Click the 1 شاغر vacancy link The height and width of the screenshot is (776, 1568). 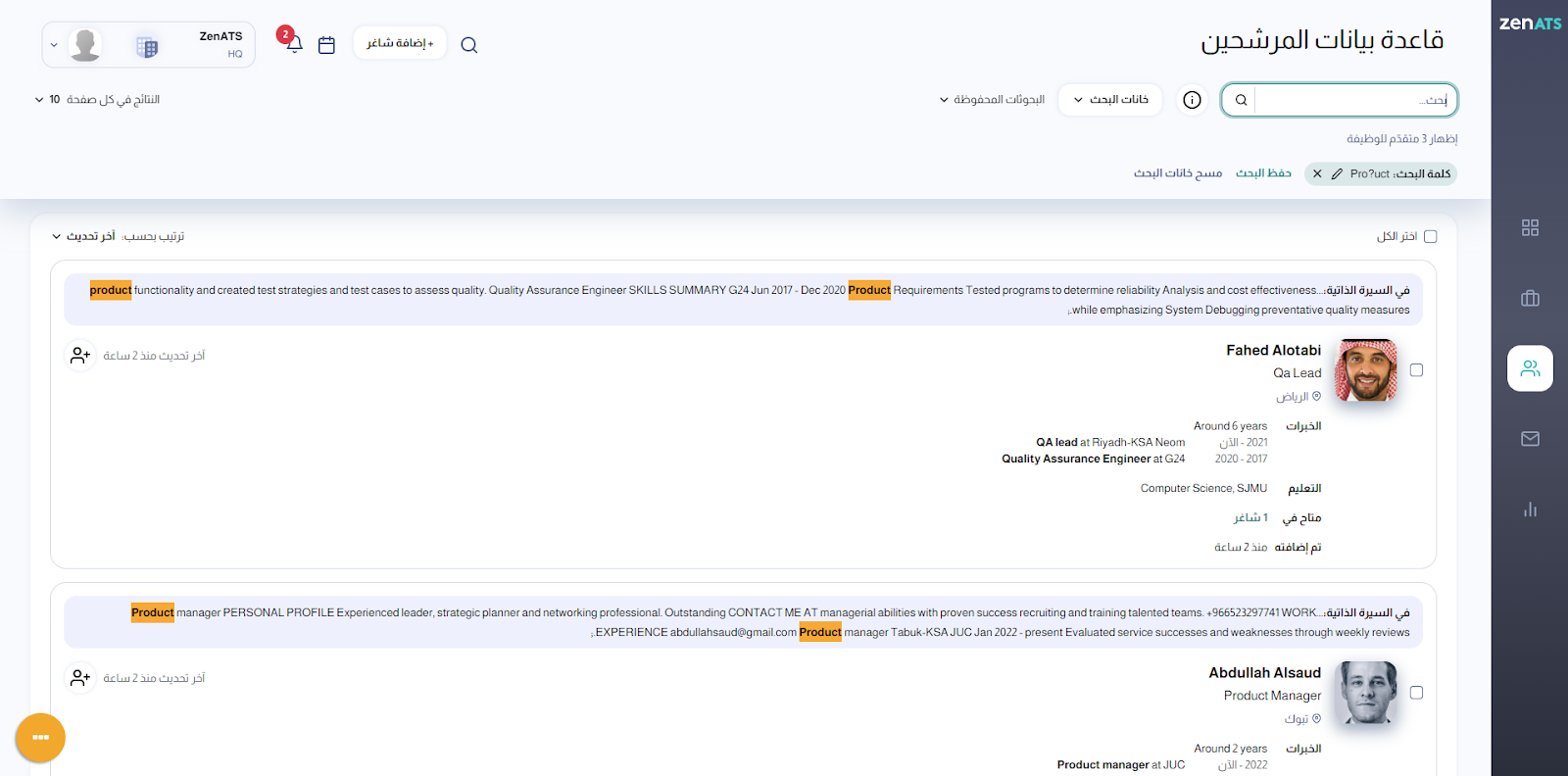pos(1250,518)
